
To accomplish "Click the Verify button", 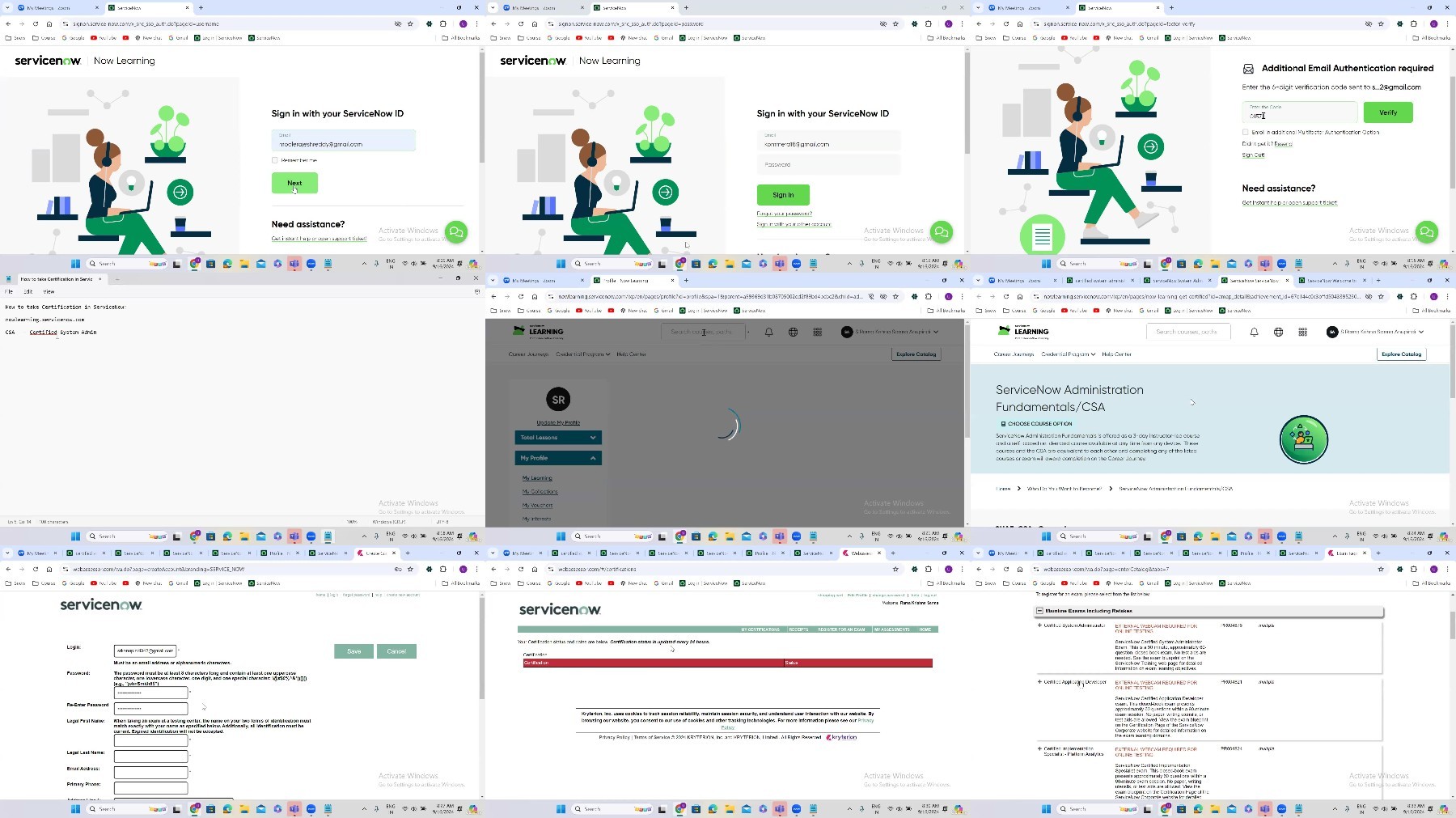I will point(1388,112).
